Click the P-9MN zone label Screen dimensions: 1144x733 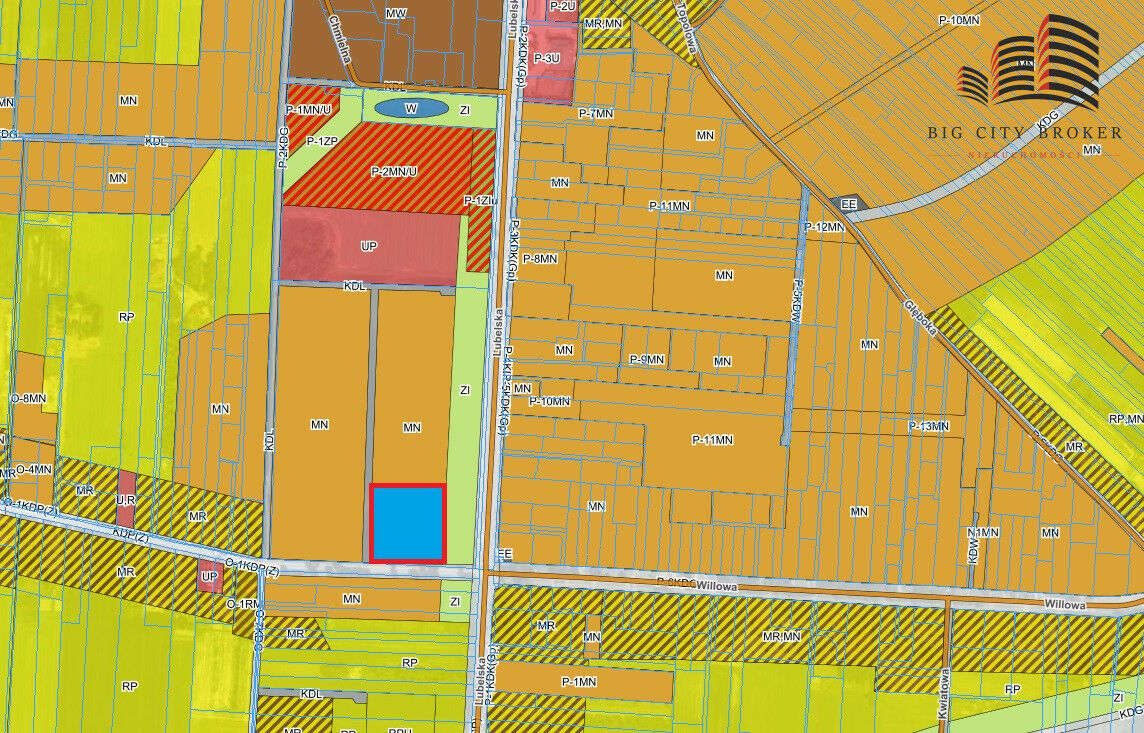(647, 359)
